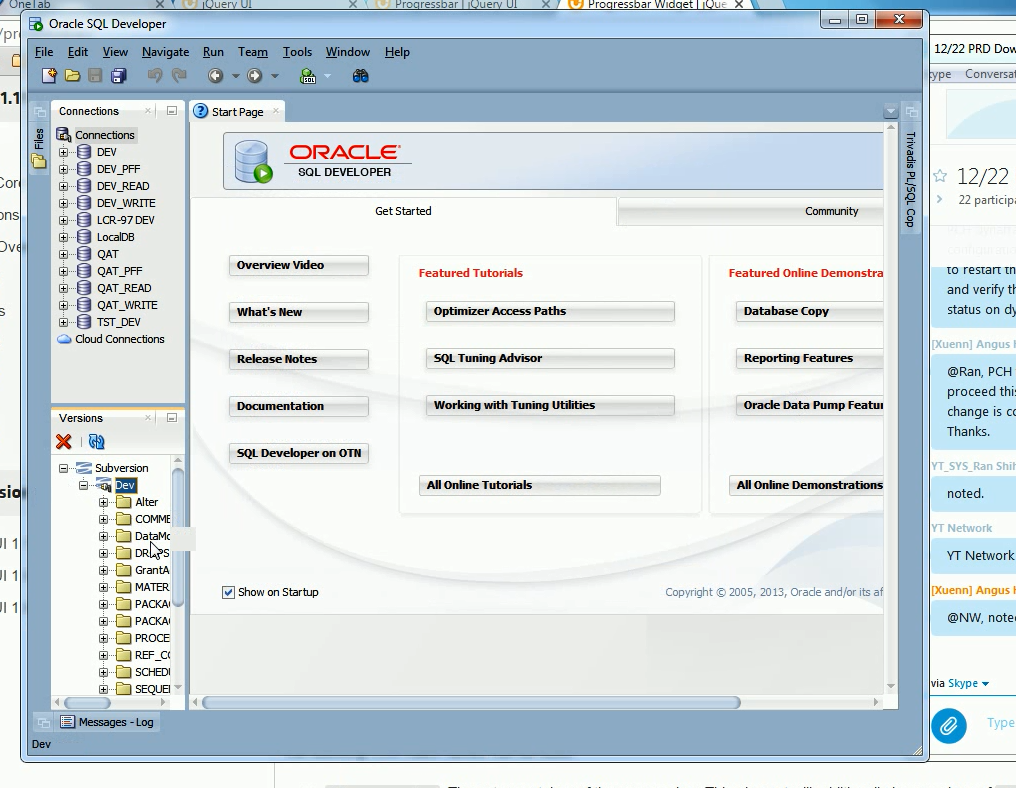
Task: Expand the QAT_PFF connection node
Action: tap(64, 271)
